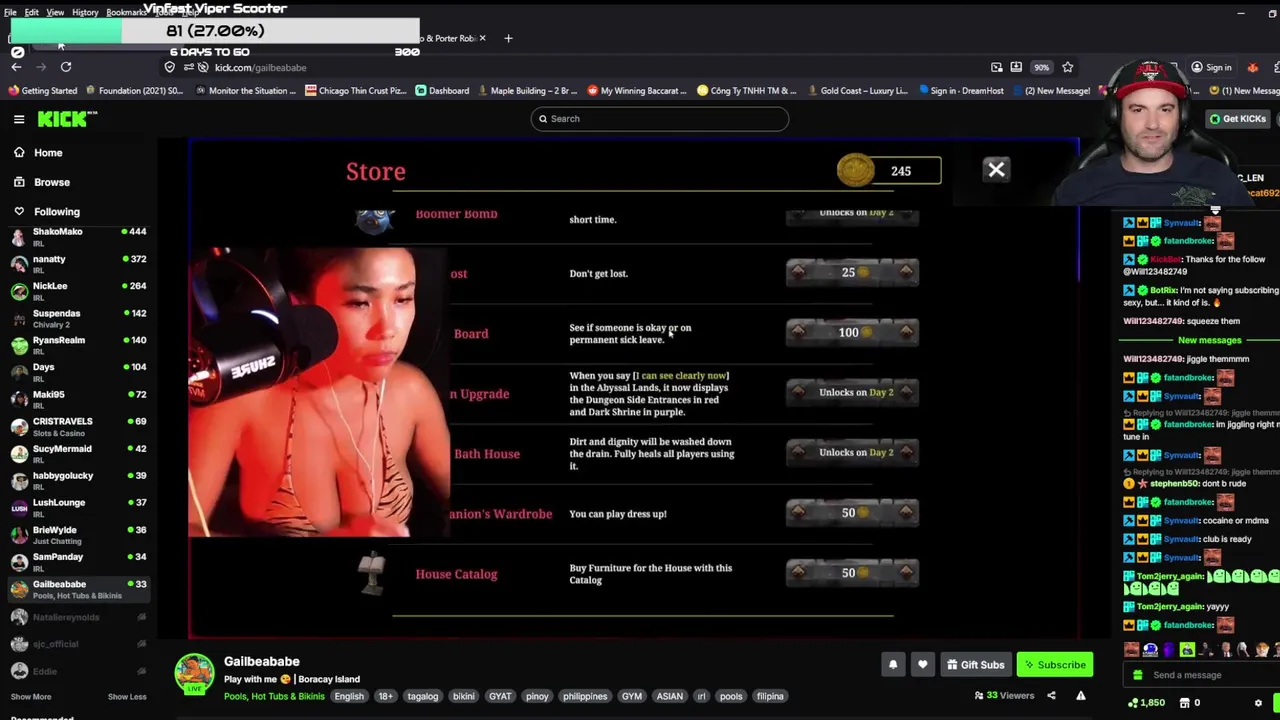Bookmark this page with the star icon
Image resolution: width=1280 pixels, height=720 pixels.
(x=1068, y=67)
